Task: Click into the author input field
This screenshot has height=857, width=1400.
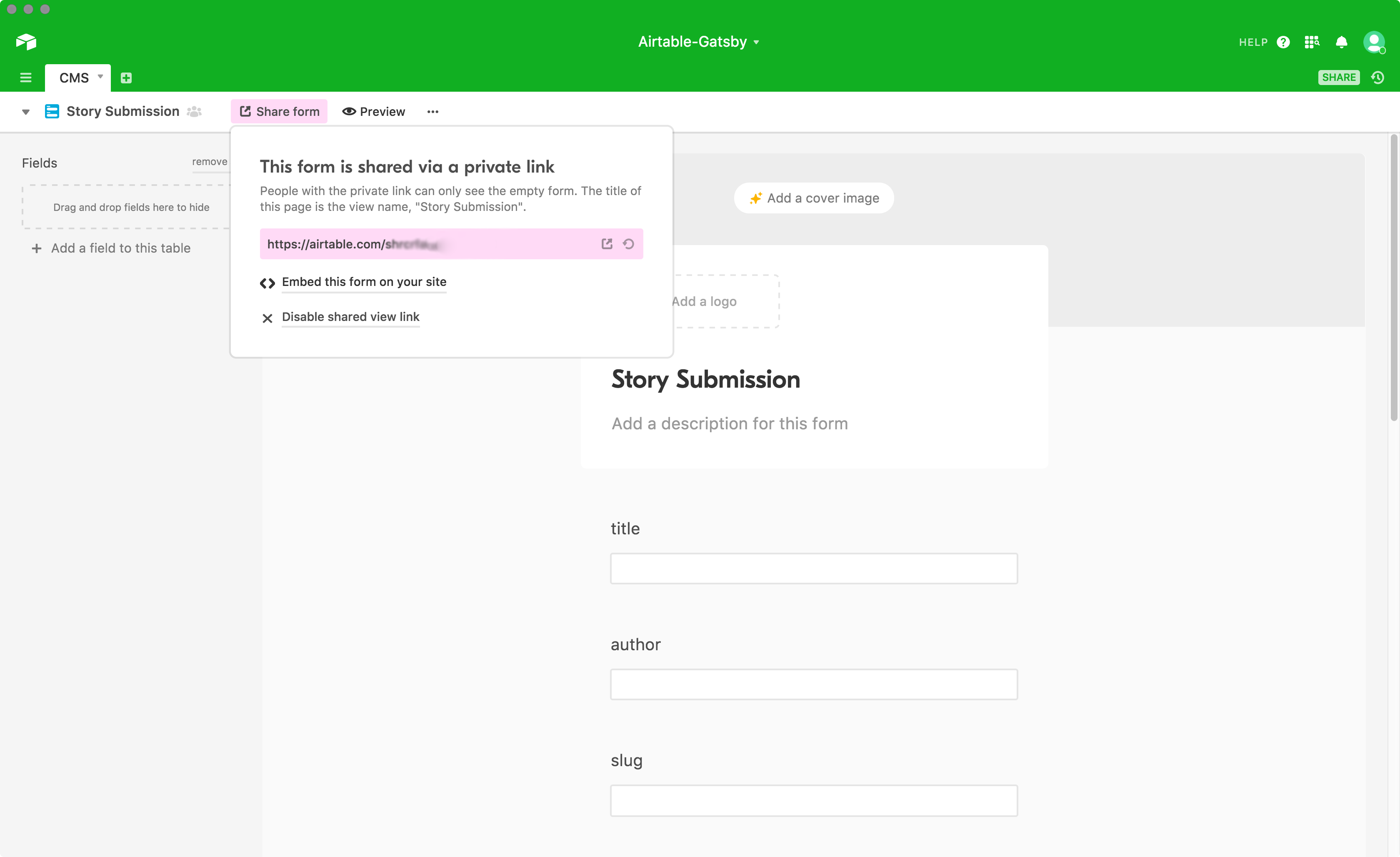Action: tap(814, 684)
